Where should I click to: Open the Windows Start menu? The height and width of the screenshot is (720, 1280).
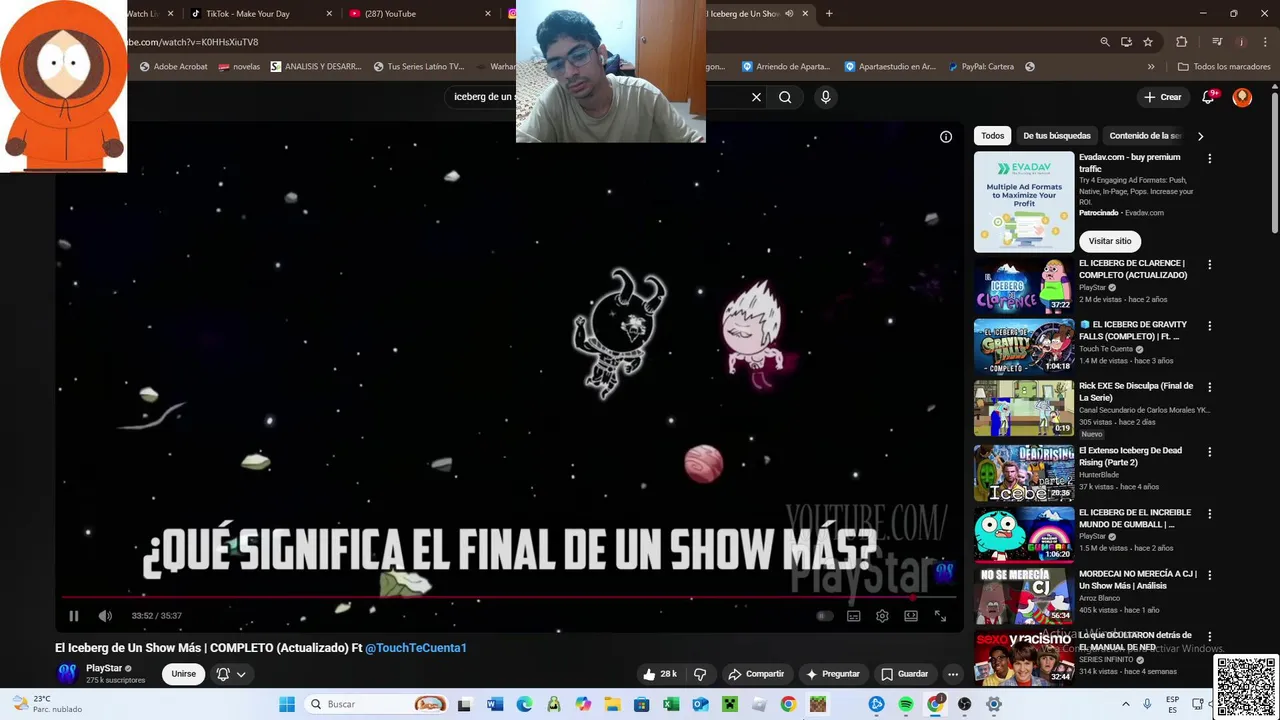pyautogui.click(x=287, y=704)
